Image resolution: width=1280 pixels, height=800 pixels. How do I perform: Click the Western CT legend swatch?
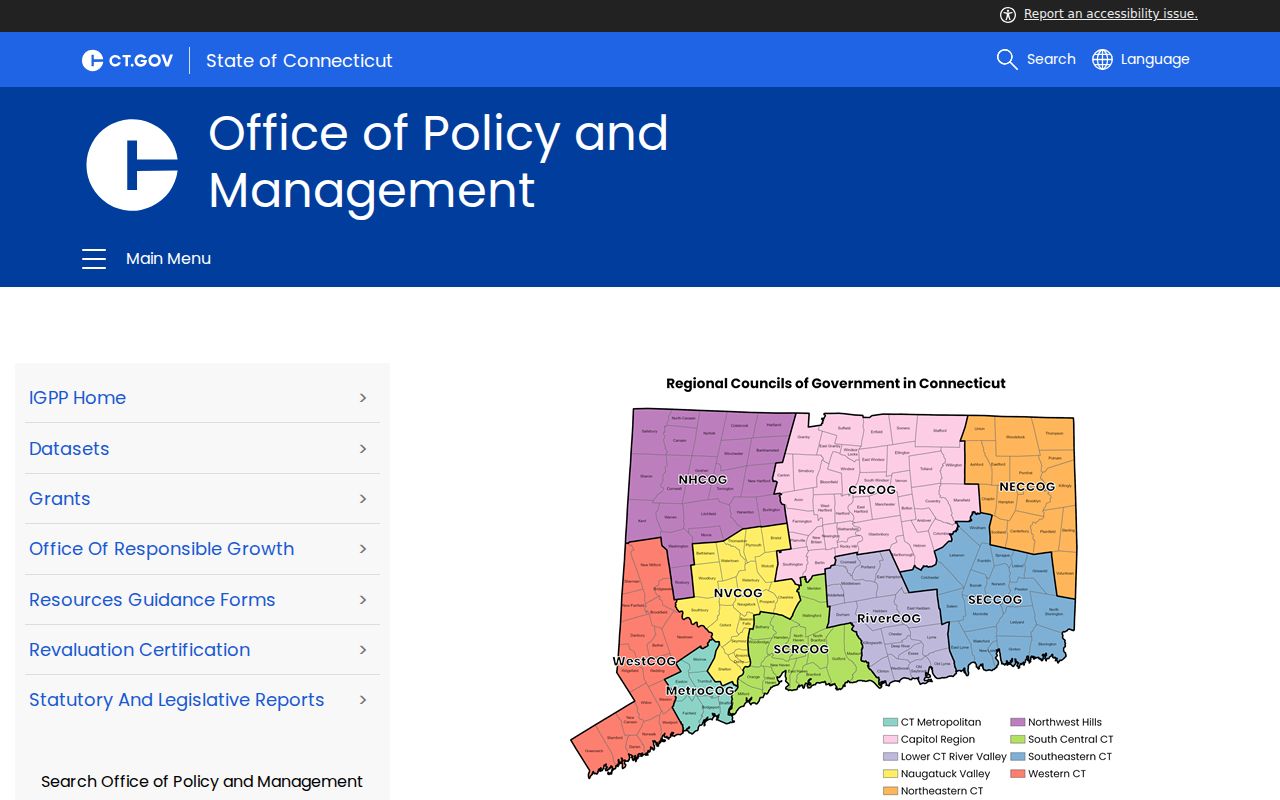[1018, 774]
